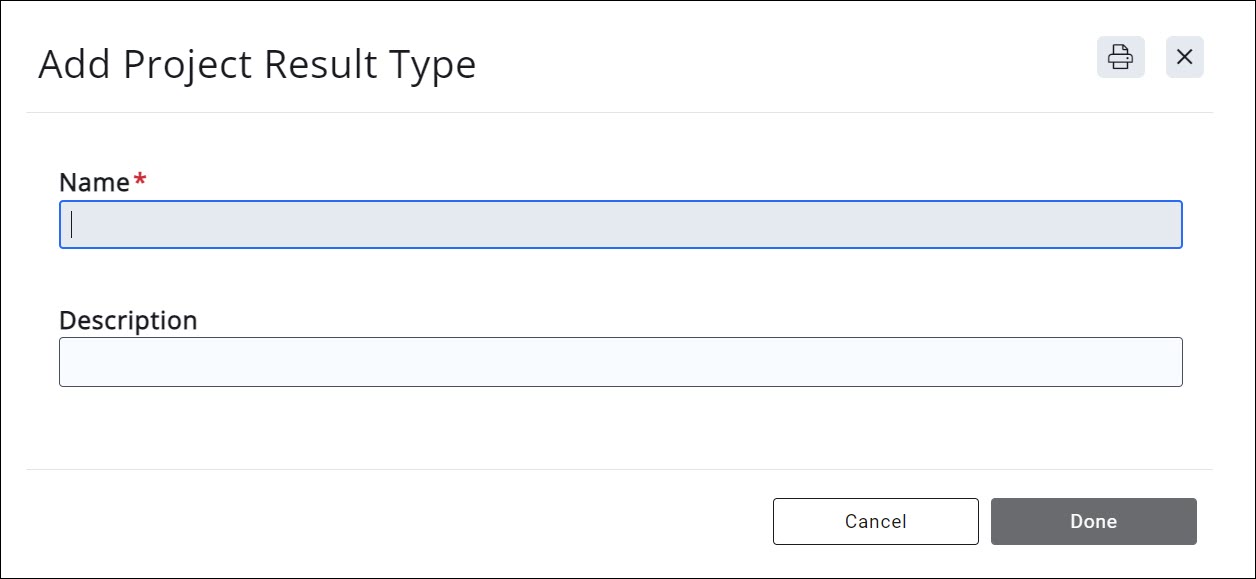Screen dimensions: 1256x579
Task: Abort adding result type via Cancel
Action: [x=875, y=521]
